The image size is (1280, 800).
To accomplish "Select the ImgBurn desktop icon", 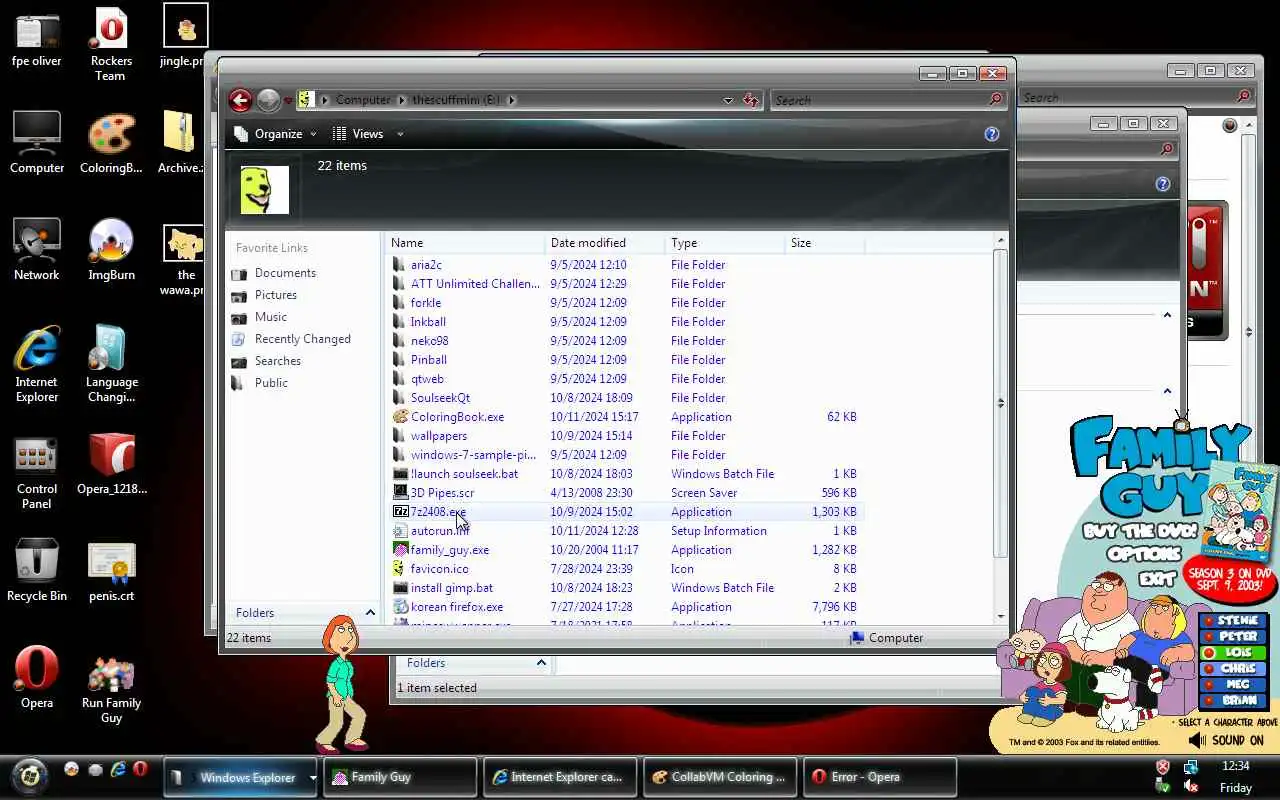I will click(111, 250).
